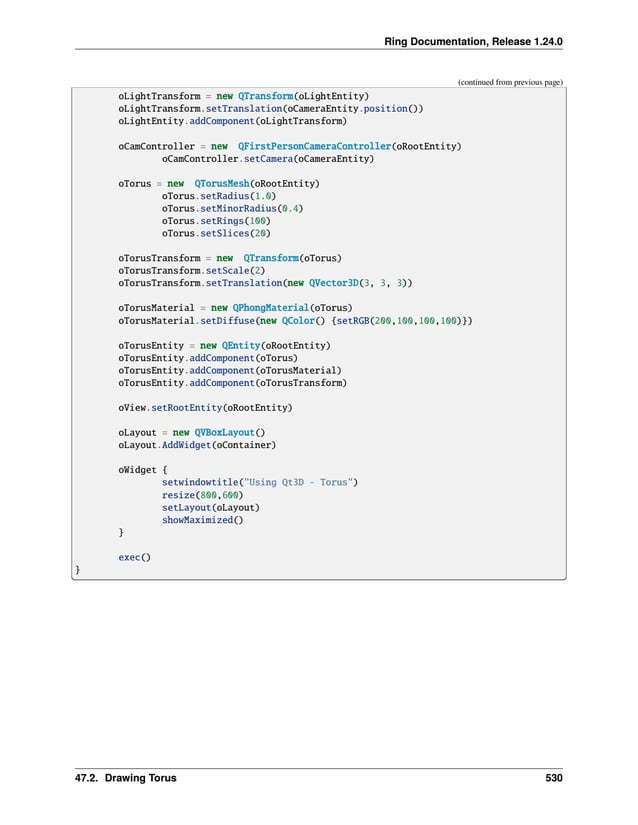Image resolution: width=638 pixels, height=825 pixels.
Task: Click the line 'oTorus.setSlices(20)'
Action: (x=216, y=233)
